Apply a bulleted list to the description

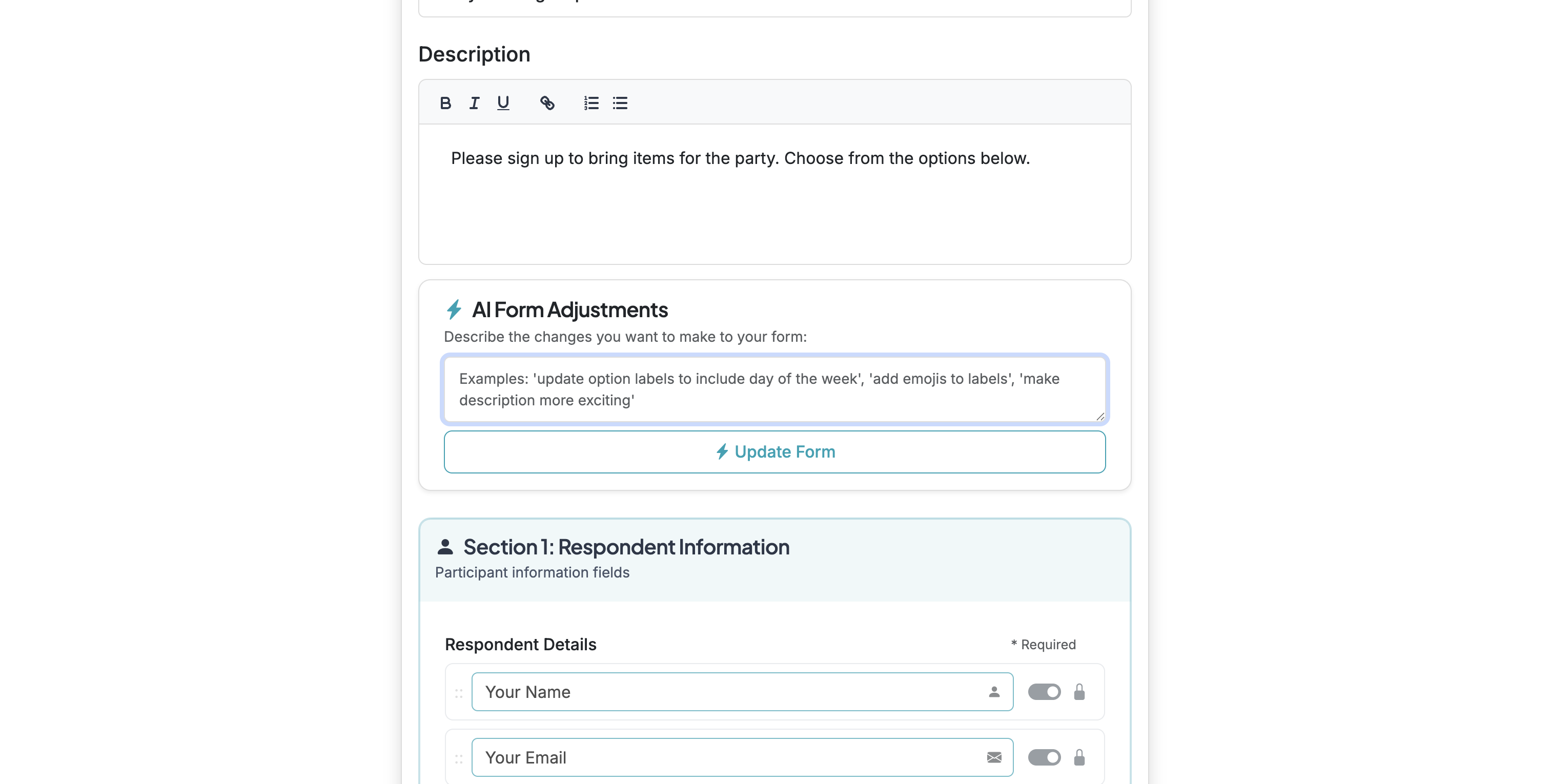(620, 103)
